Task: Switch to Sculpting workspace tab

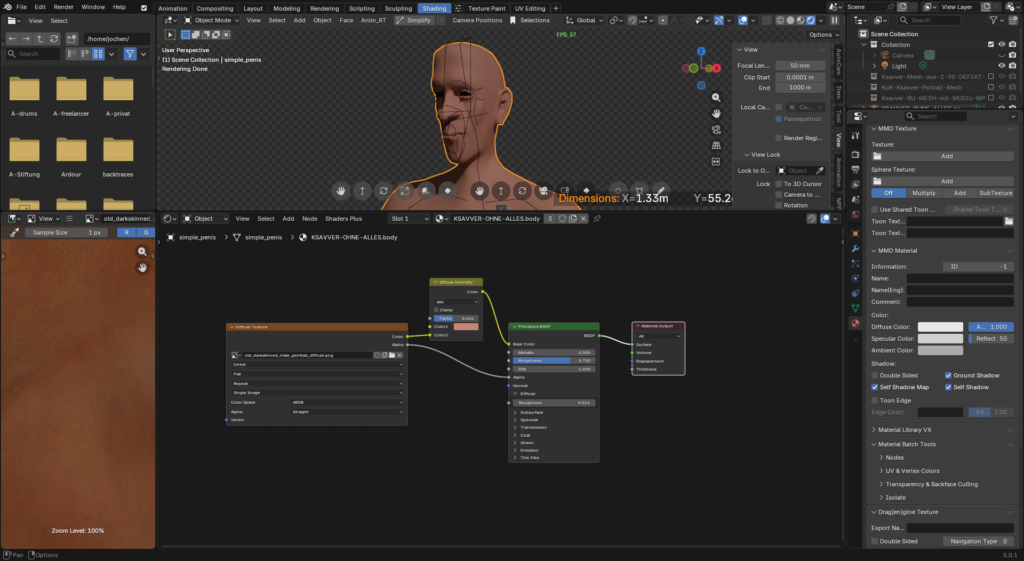Action: point(398,8)
